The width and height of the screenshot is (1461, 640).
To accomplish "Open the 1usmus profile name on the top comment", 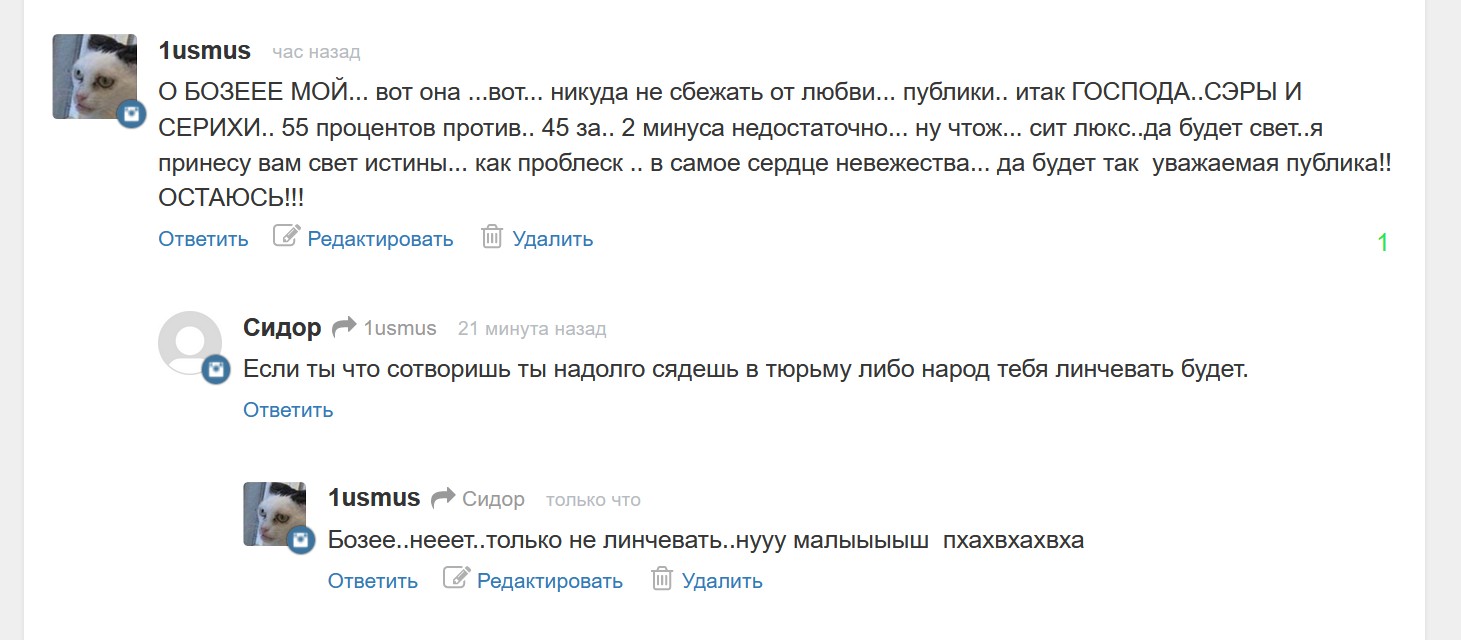I will click(x=205, y=50).
